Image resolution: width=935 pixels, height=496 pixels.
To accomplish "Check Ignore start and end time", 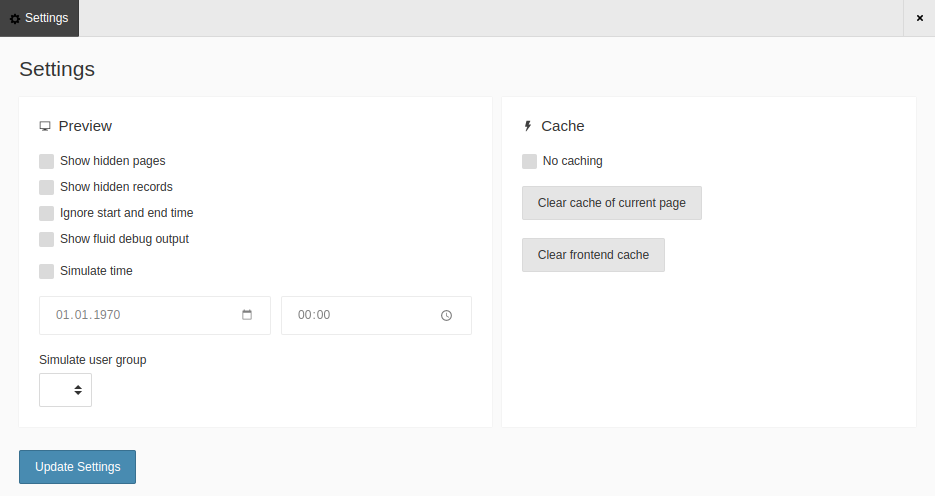I will 47,213.
